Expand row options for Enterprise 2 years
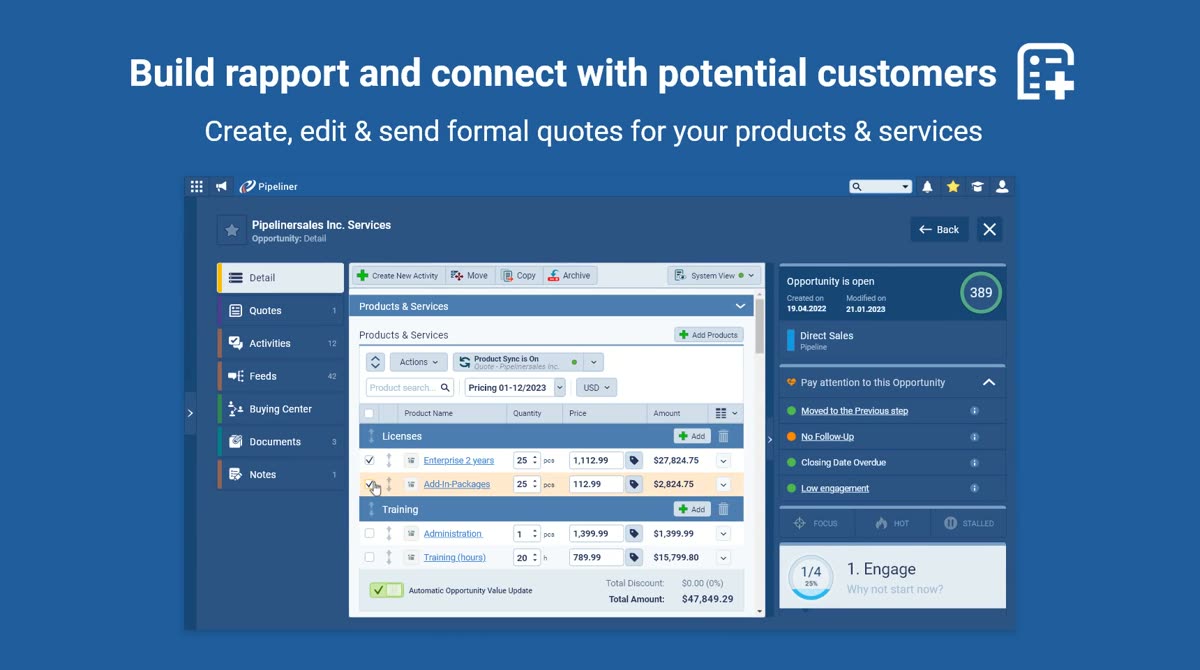The height and width of the screenshot is (670, 1200). [723, 460]
